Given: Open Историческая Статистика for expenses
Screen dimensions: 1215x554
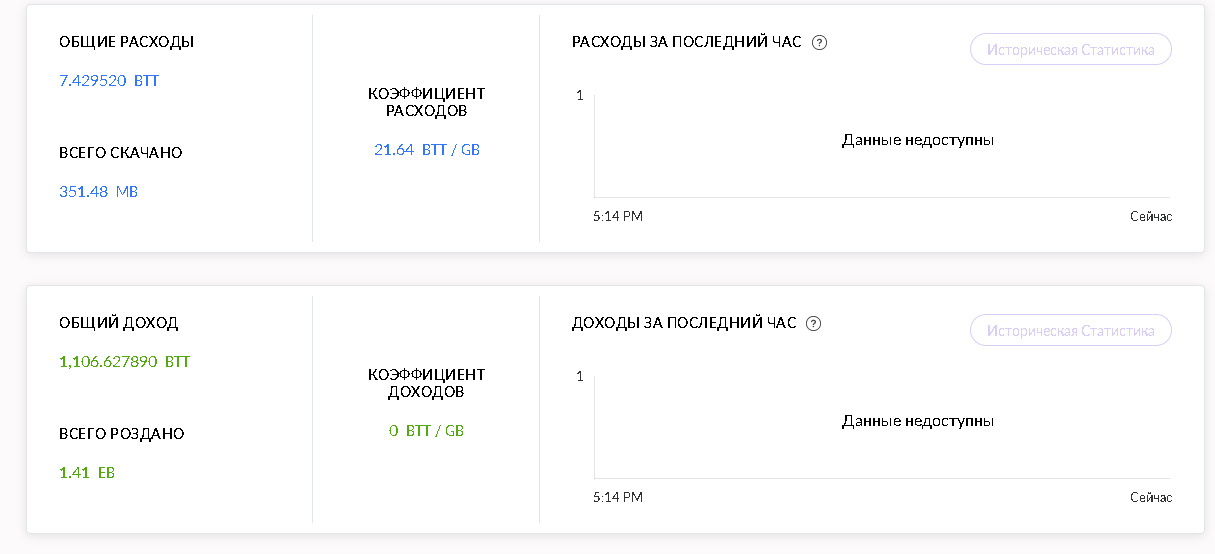Looking at the screenshot, I should point(1070,49).
